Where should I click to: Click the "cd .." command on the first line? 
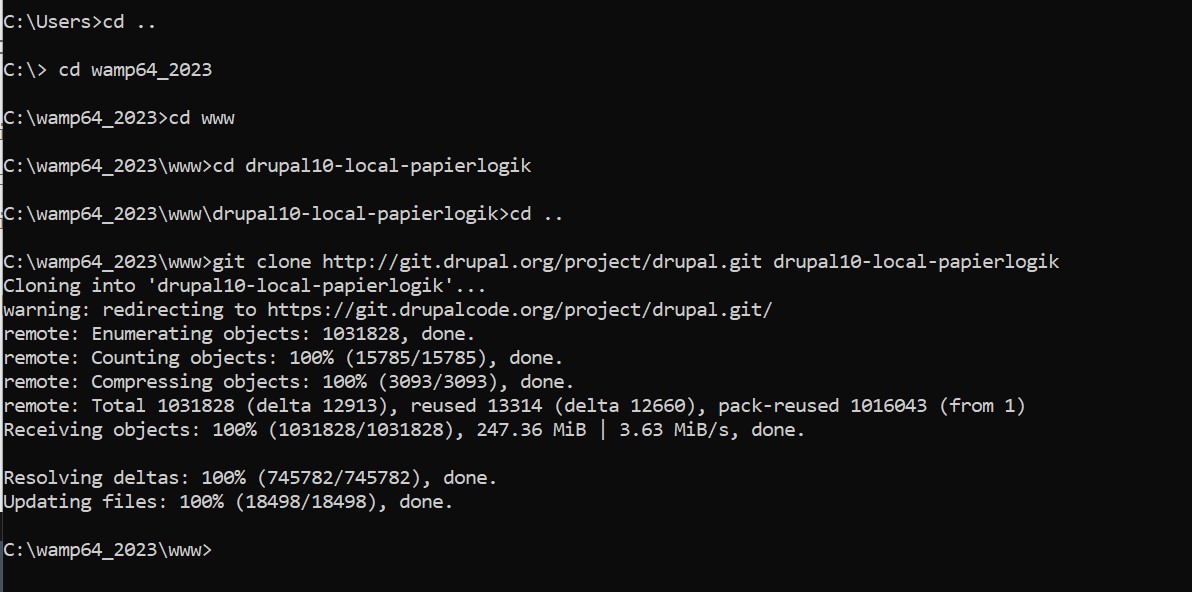coord(128,22)
